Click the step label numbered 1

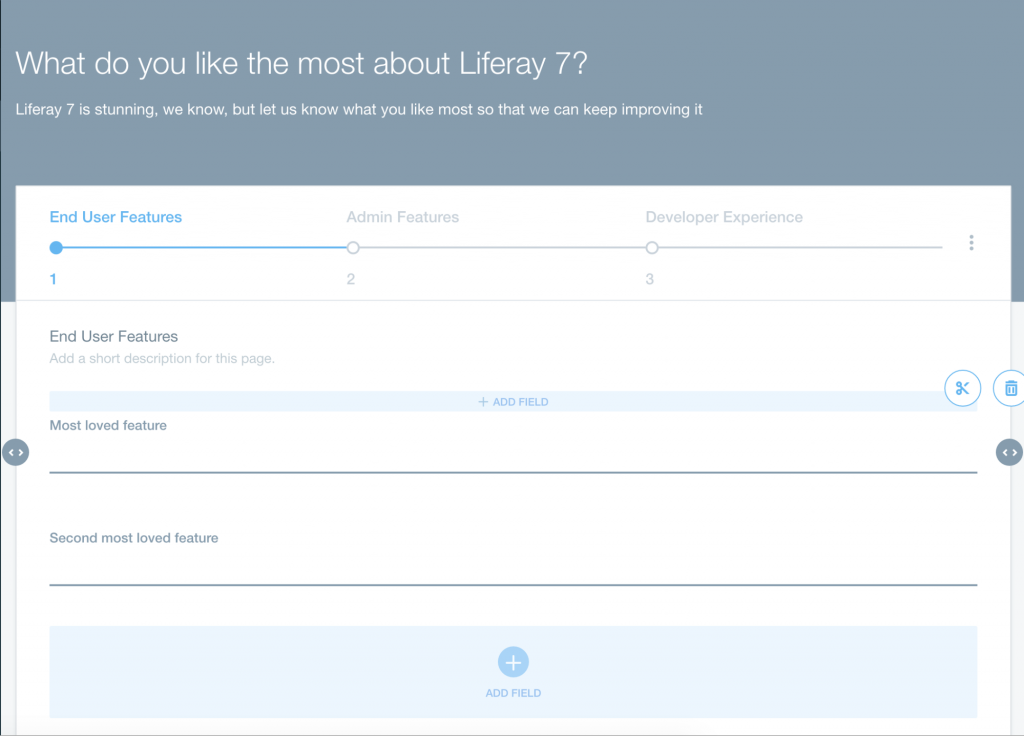pyautogui.click(x=53, y=278)
